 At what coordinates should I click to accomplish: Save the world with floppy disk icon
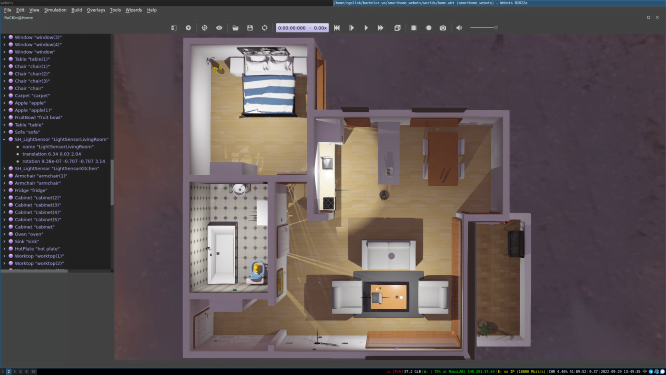[x=250, y=28]
